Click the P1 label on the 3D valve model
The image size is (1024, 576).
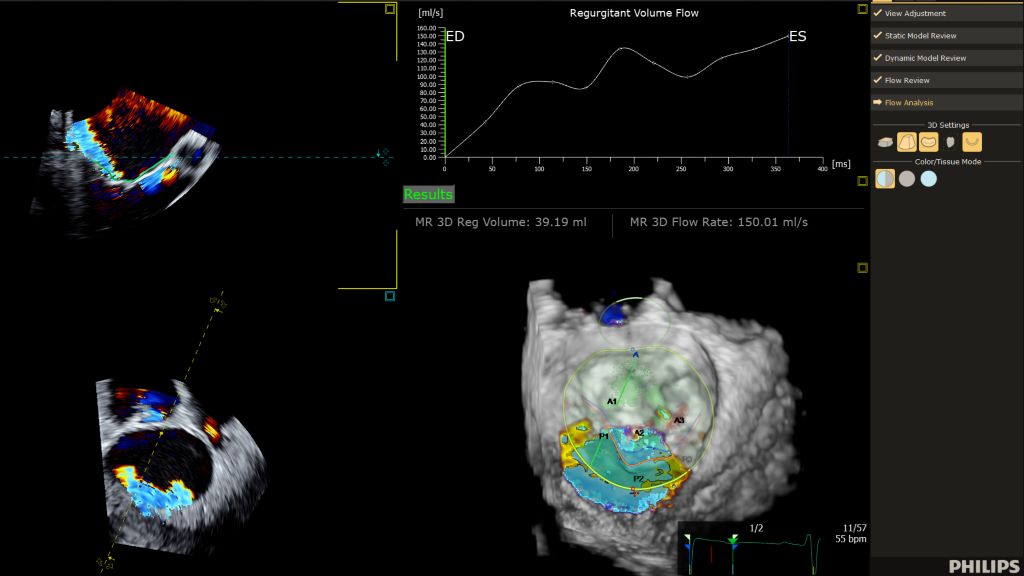[603, 436]
